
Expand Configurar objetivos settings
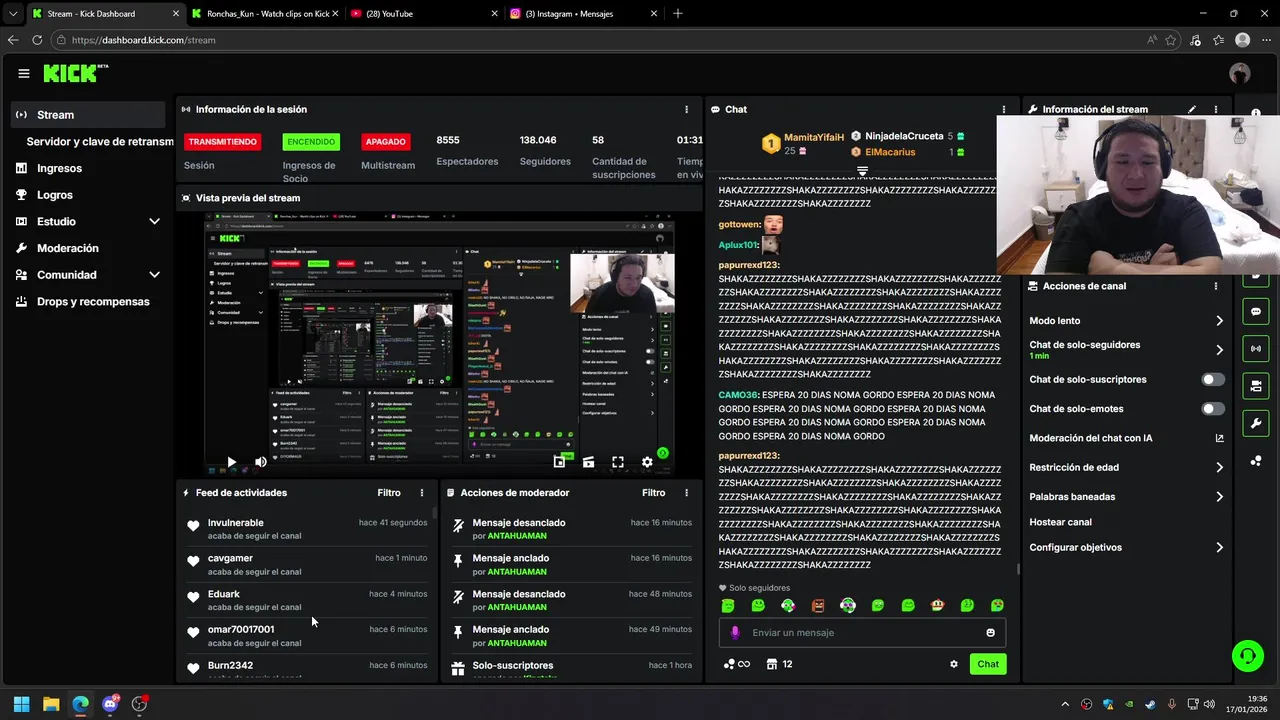[1219, 548]
